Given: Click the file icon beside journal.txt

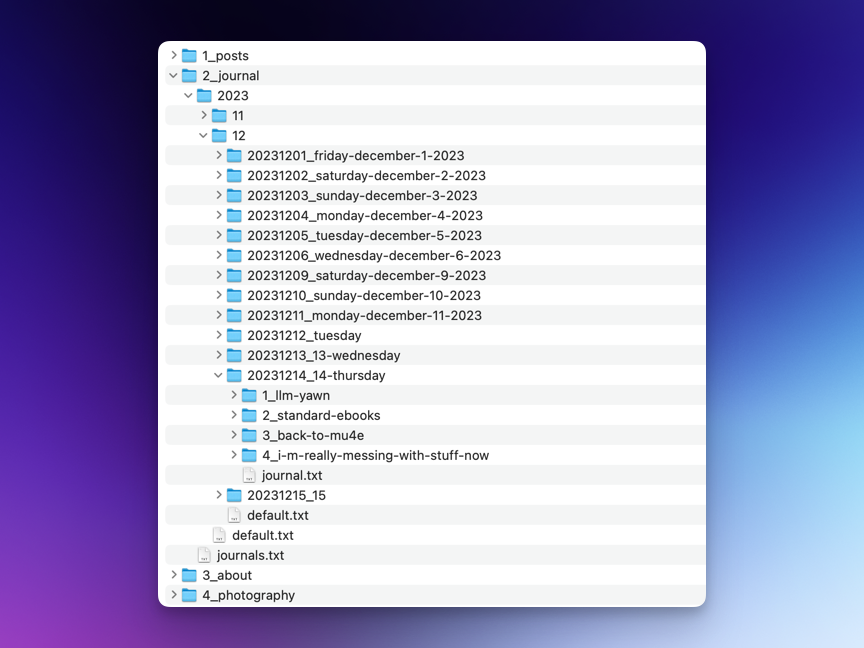Looking at the screenshot, I should (x=248, y=475).
